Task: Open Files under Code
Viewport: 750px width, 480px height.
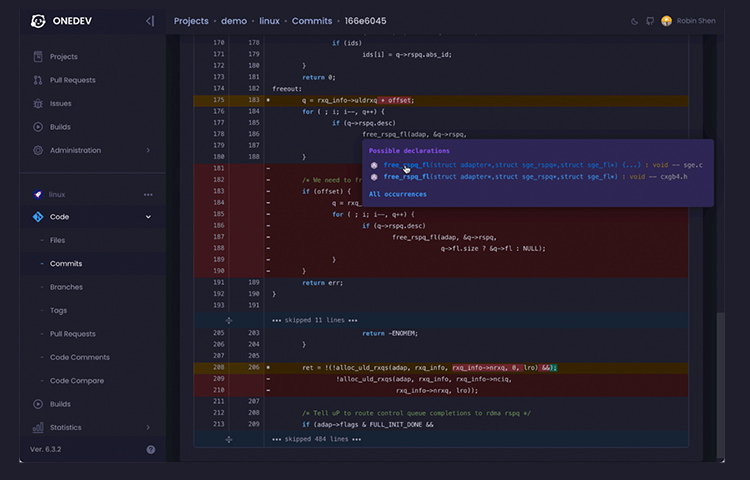Action: (57, 240)
